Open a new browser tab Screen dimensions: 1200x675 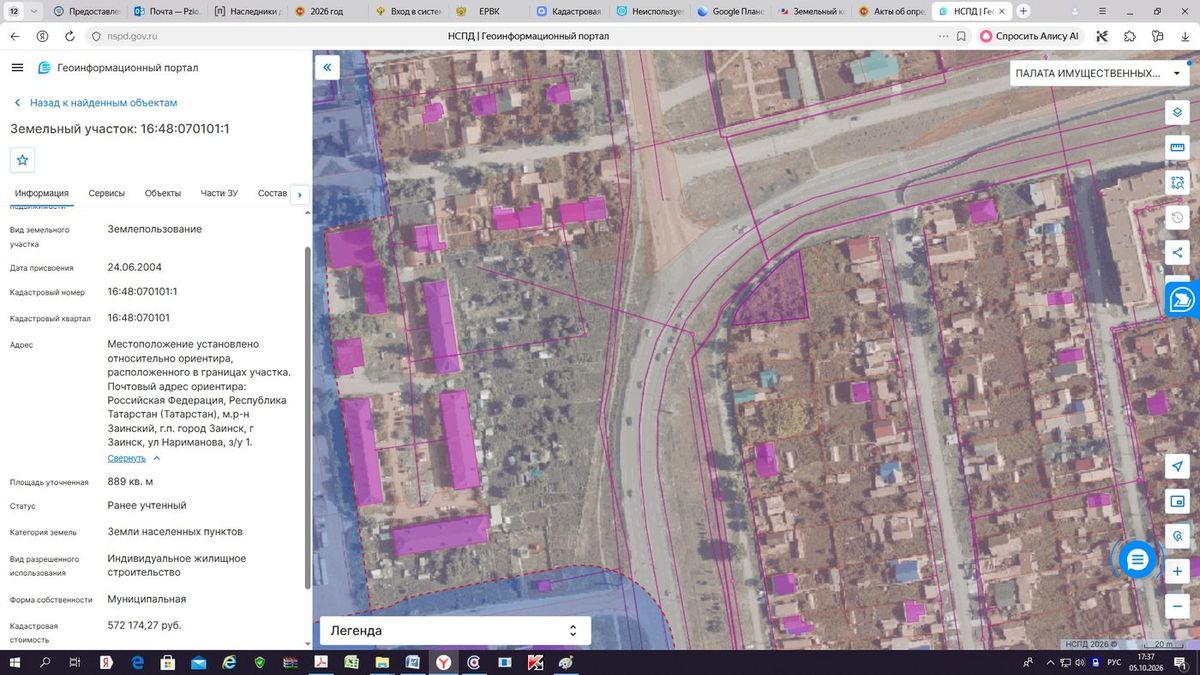(1023, 11)
